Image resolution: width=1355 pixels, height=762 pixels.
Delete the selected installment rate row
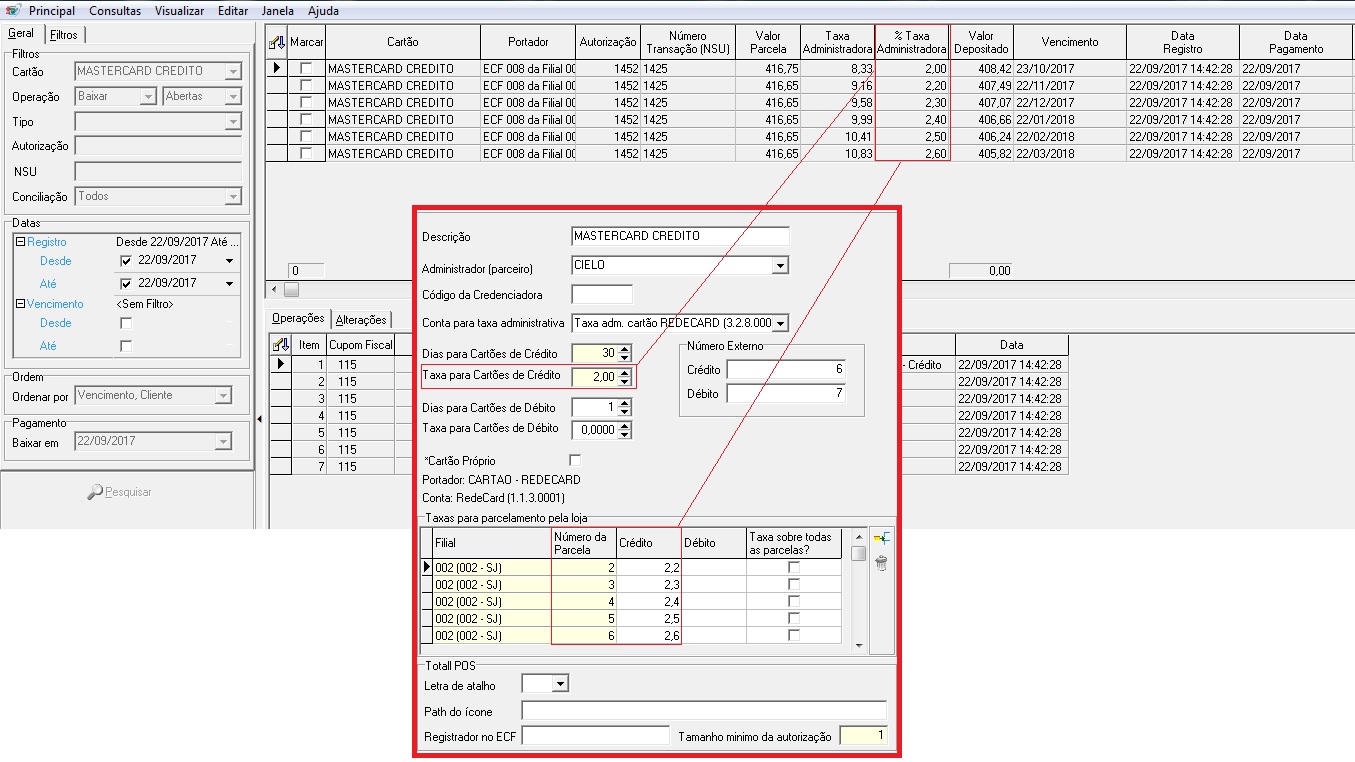(x=881, y=563)
